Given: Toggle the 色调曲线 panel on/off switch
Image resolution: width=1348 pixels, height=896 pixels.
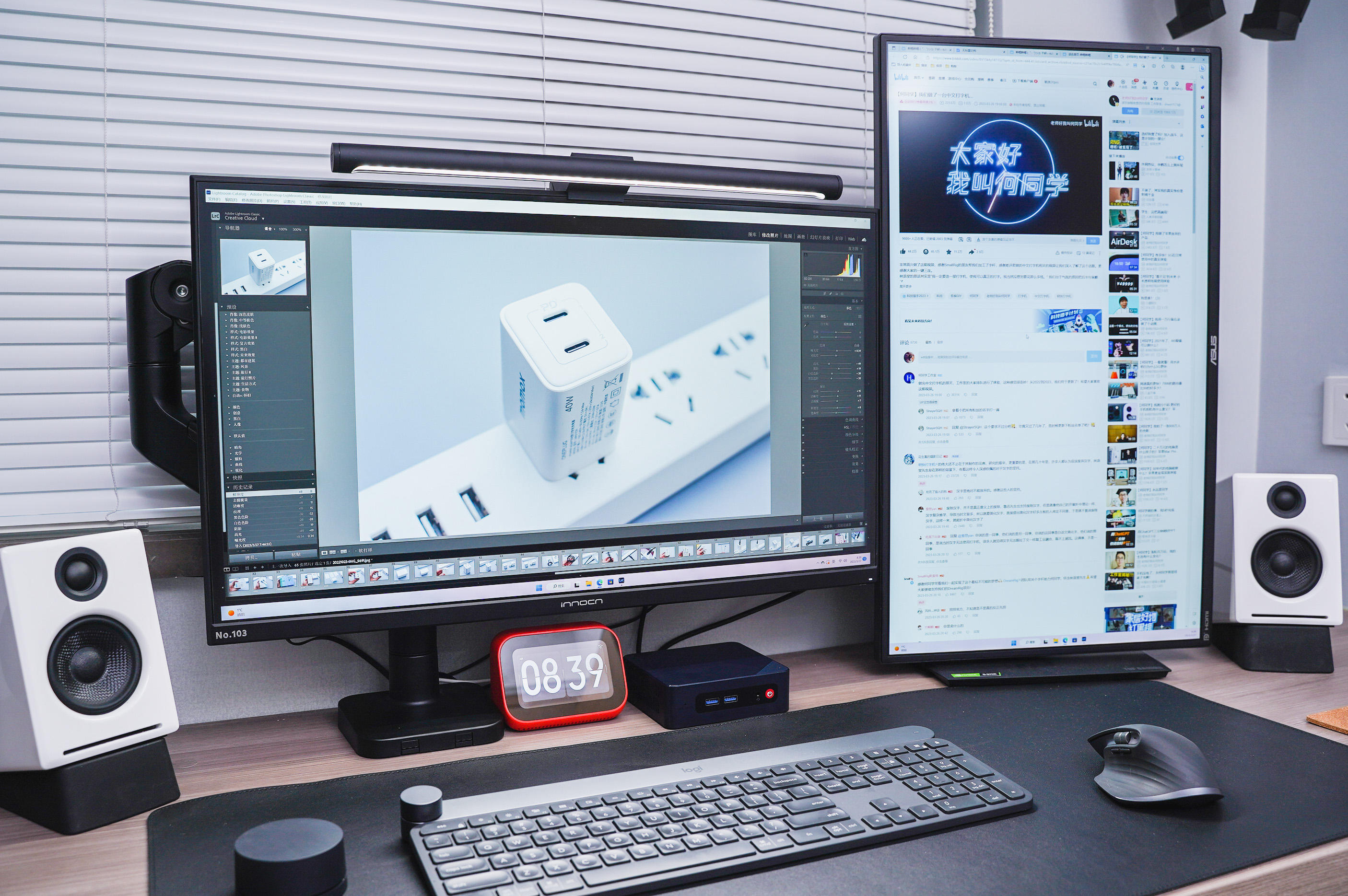Looking at the screenshot, I should tap(803, 420).
